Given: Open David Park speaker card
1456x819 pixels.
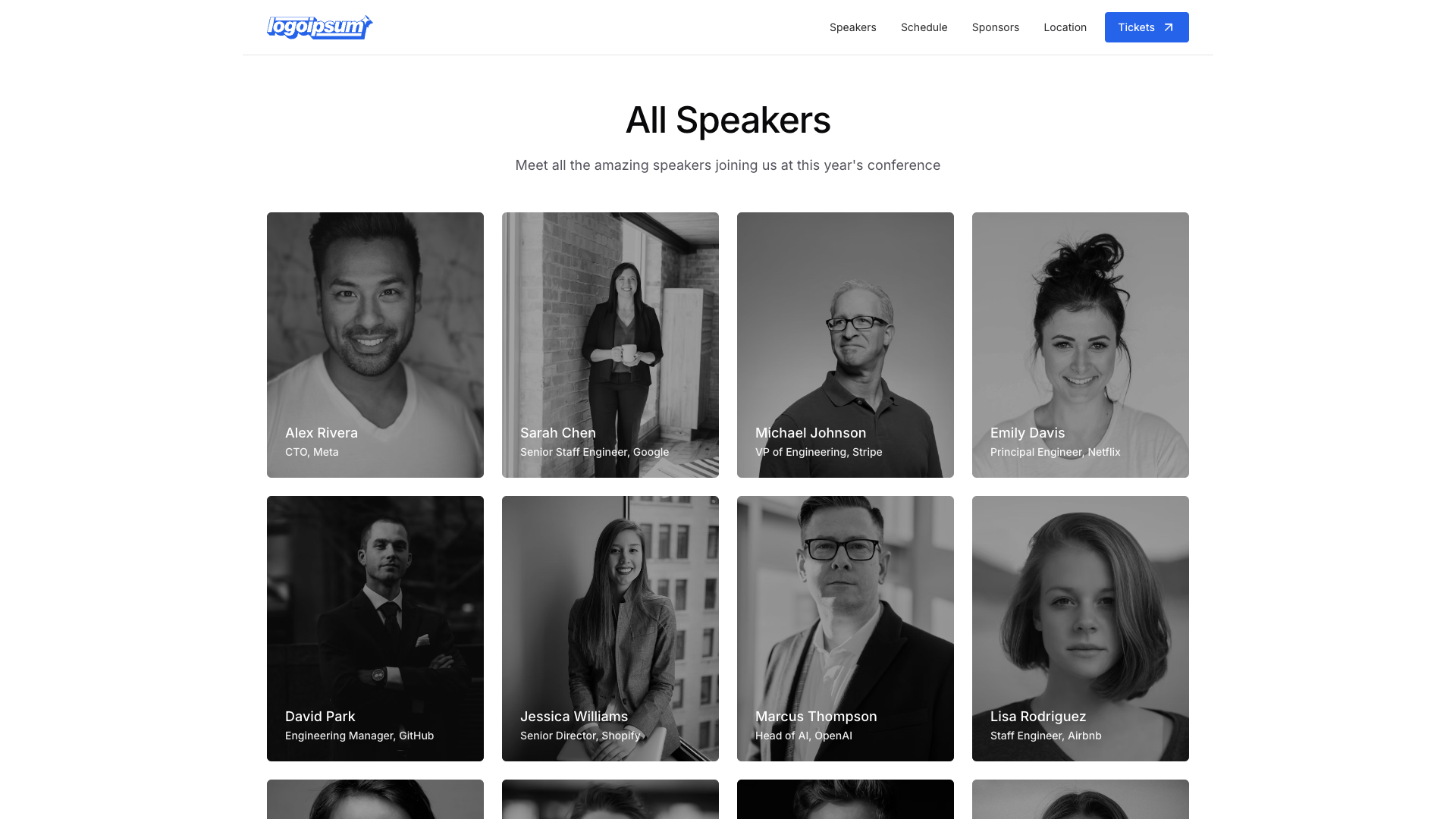Looking at the screenshot, I should pyautogui.click(x=375, y=629).
